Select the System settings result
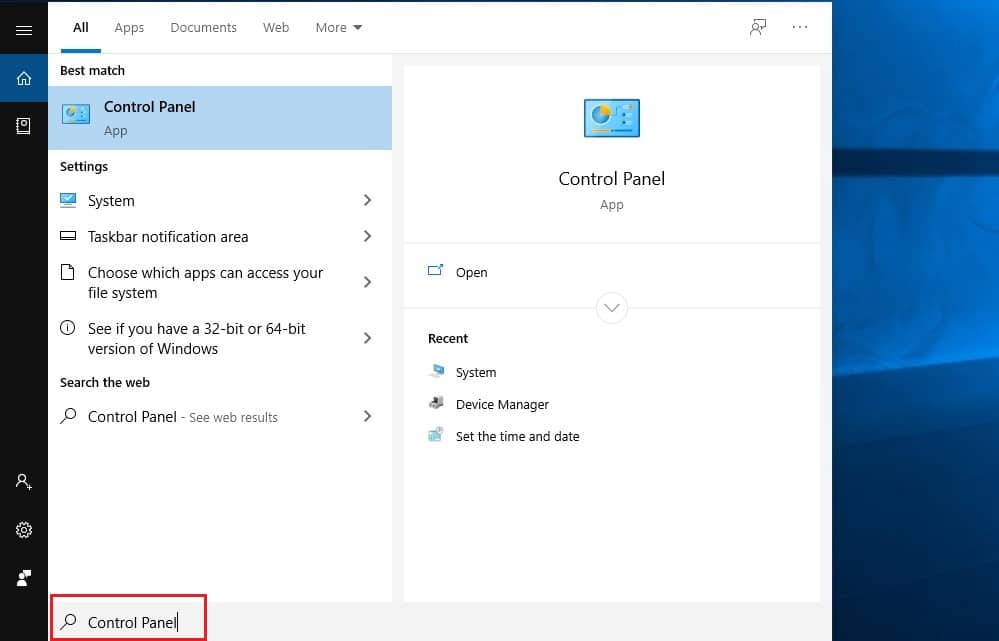999x641 pixels. [x=220, y=200]
